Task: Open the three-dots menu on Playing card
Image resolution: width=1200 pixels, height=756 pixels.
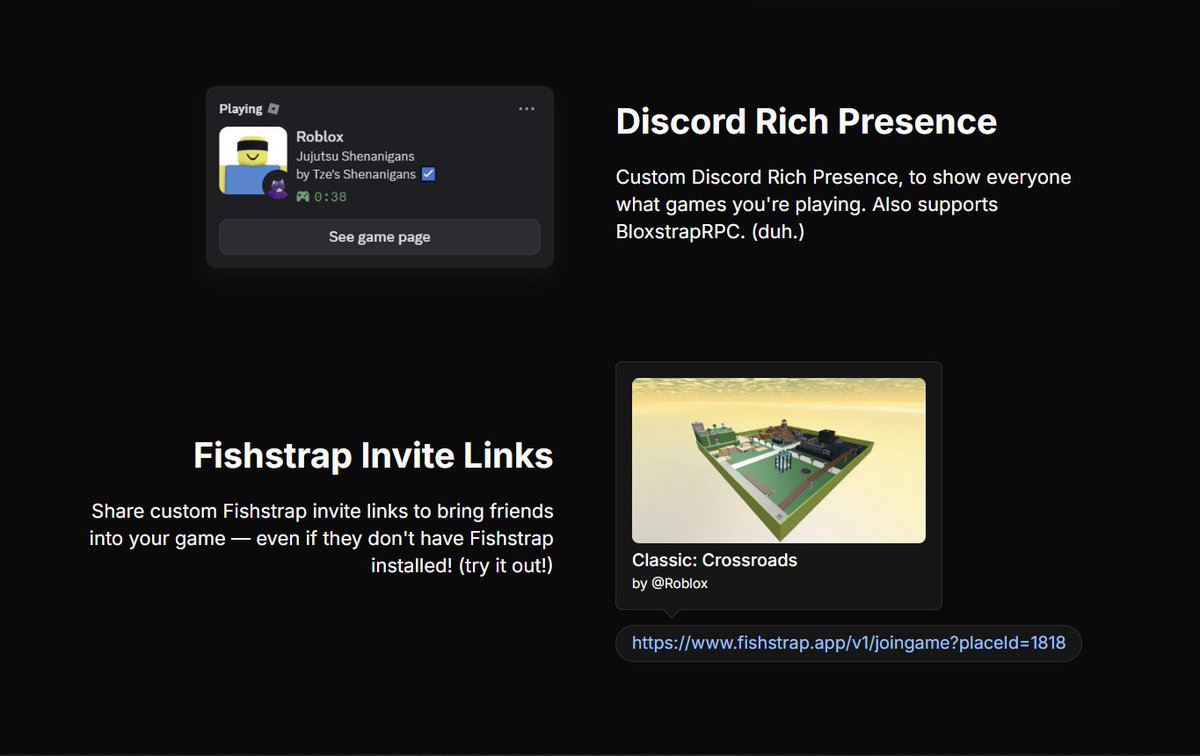Action: (527, 109)
